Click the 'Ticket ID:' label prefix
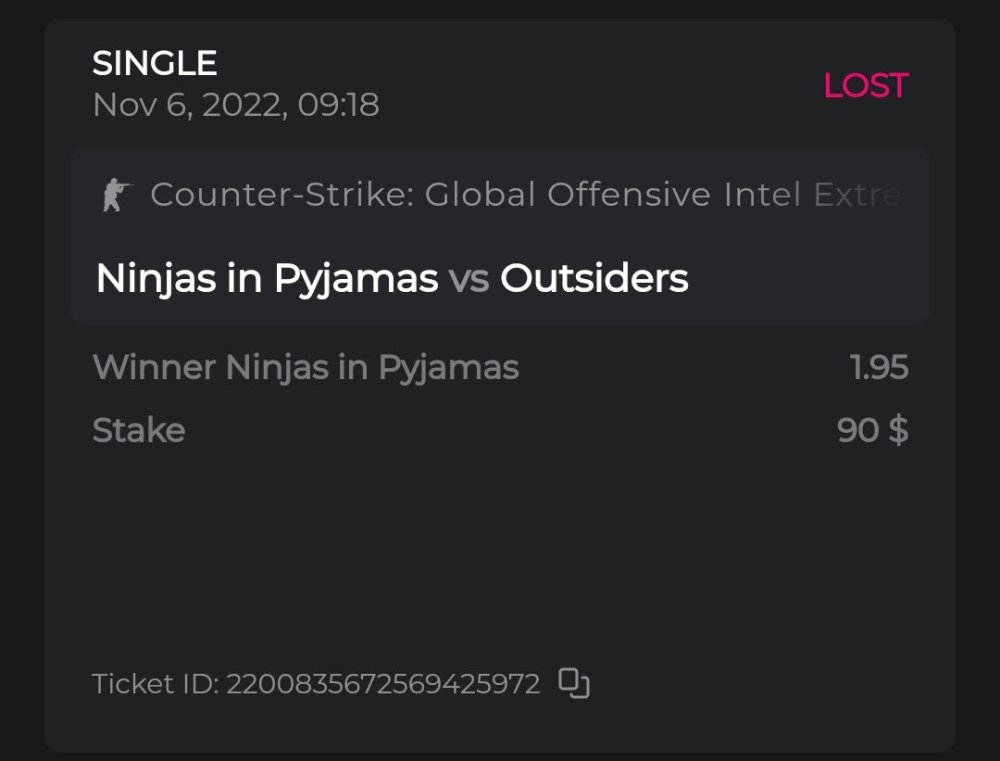The height and width of the screenshot is (761, 1000). [x=155, y=684]
